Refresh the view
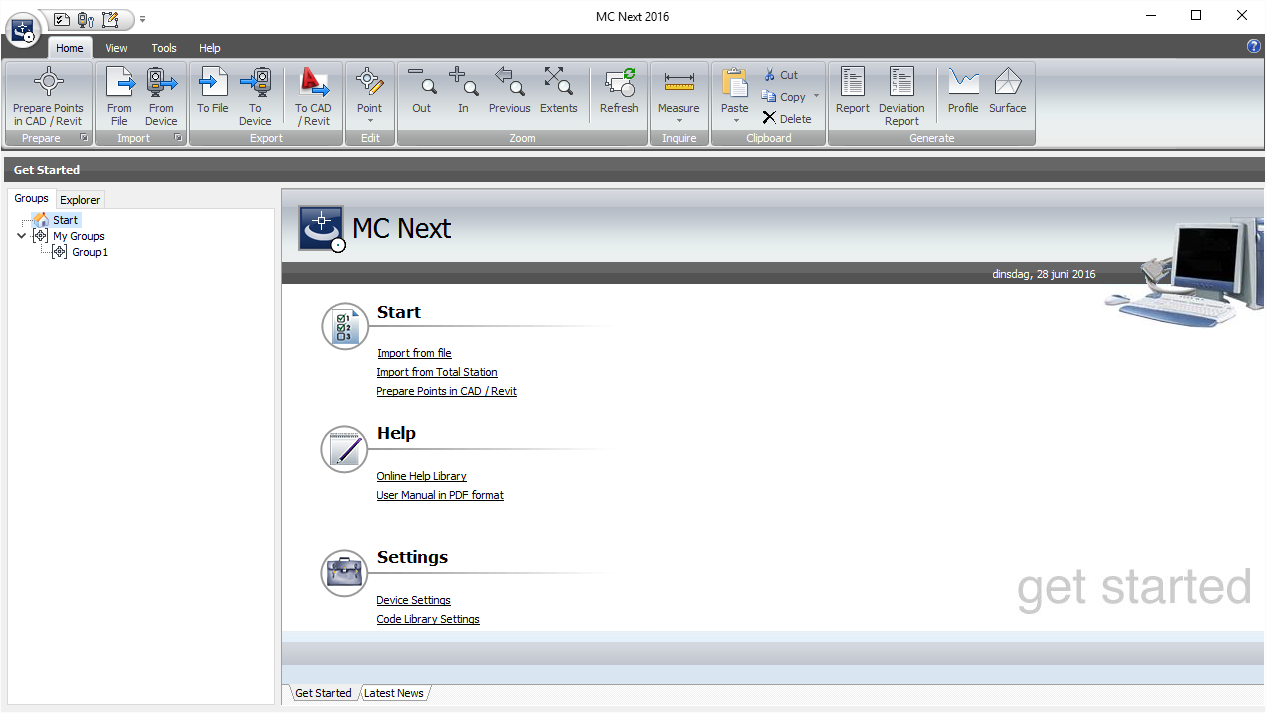The width and height of the screenshot is (1266, 713). tap(619, 92)
